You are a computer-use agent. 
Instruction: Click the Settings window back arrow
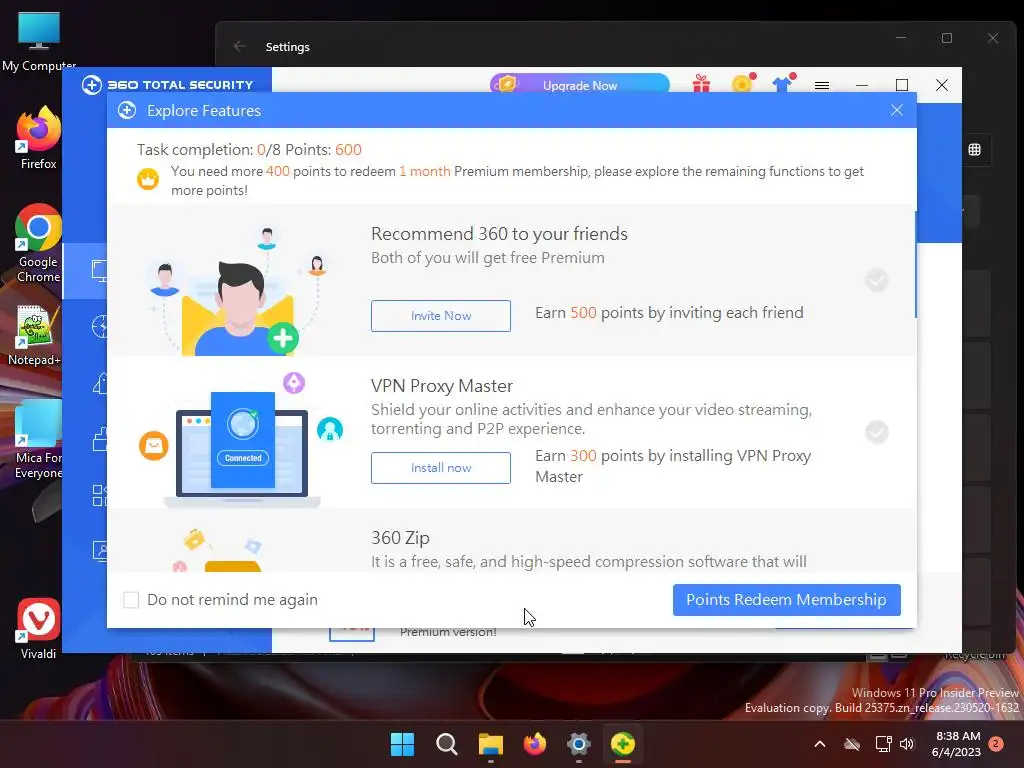(x=240, y=46)
